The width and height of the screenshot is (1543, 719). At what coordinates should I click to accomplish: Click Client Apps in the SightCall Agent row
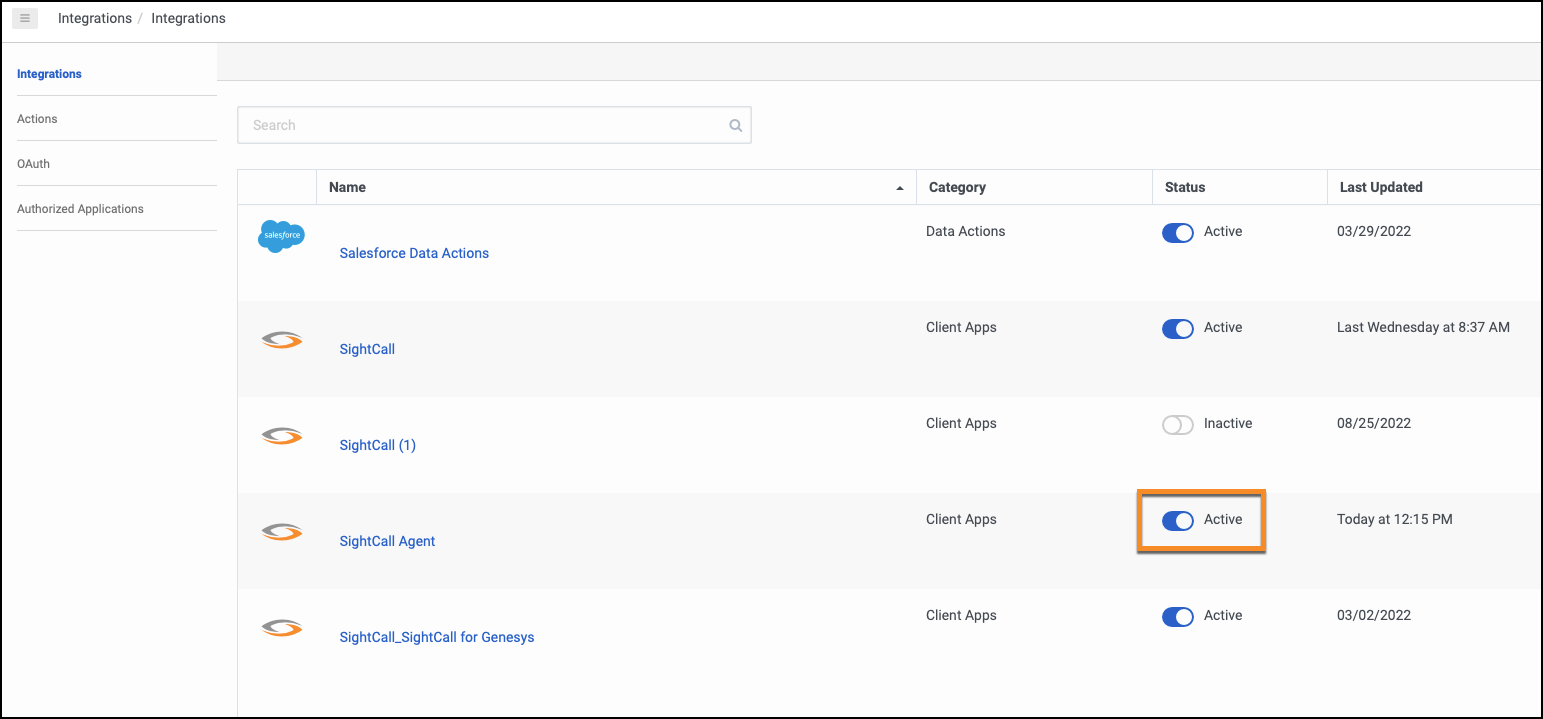(961, 519)
